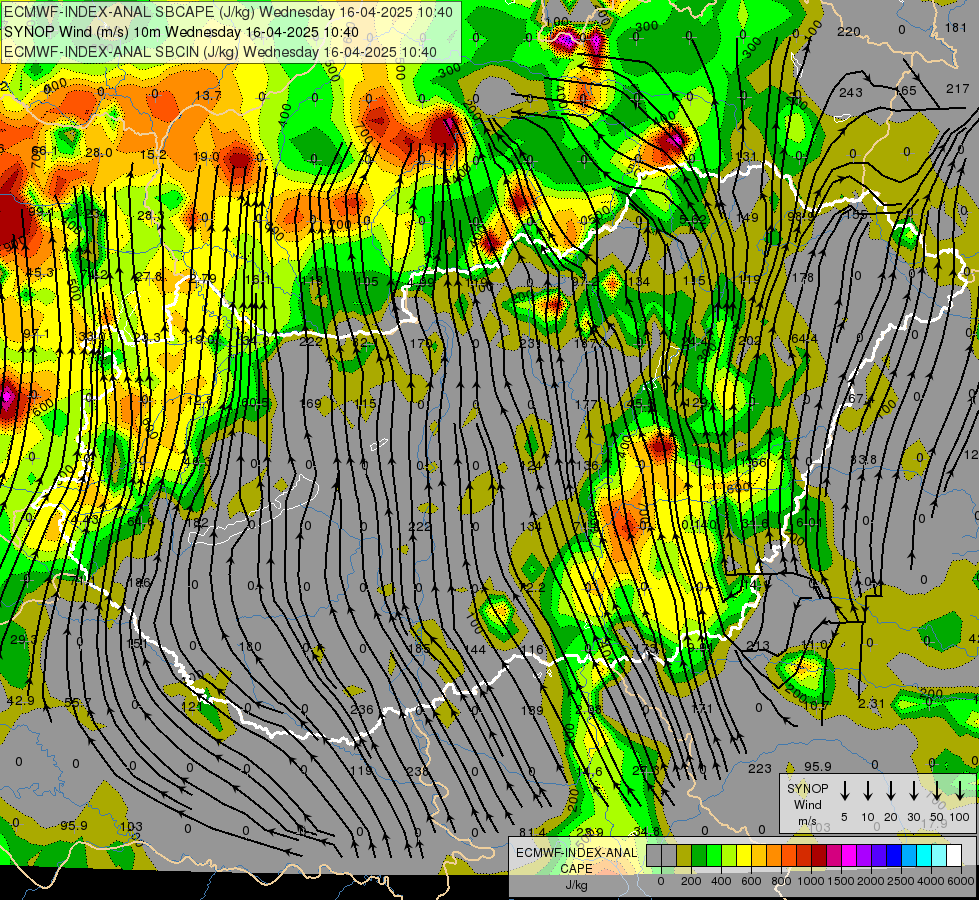The width and height of the screenshot is (979, 900).
Task: Select the dark green swatch in the CAPE scale
Action: (699, 856)
